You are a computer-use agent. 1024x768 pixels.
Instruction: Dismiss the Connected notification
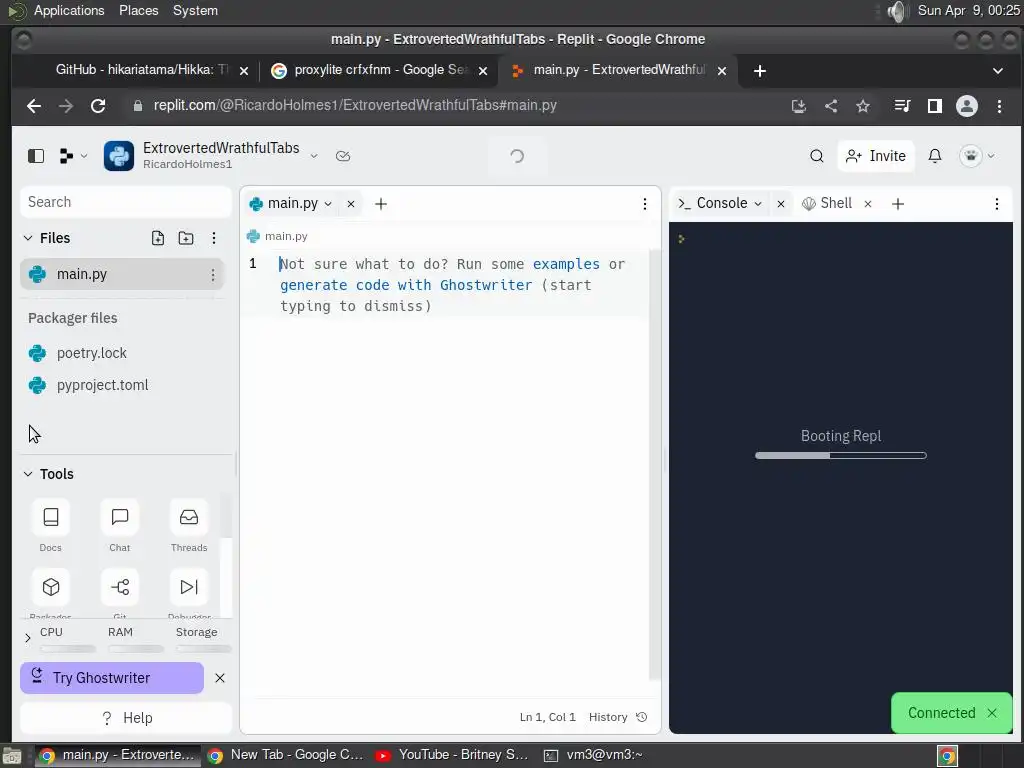tap(992, 712)
